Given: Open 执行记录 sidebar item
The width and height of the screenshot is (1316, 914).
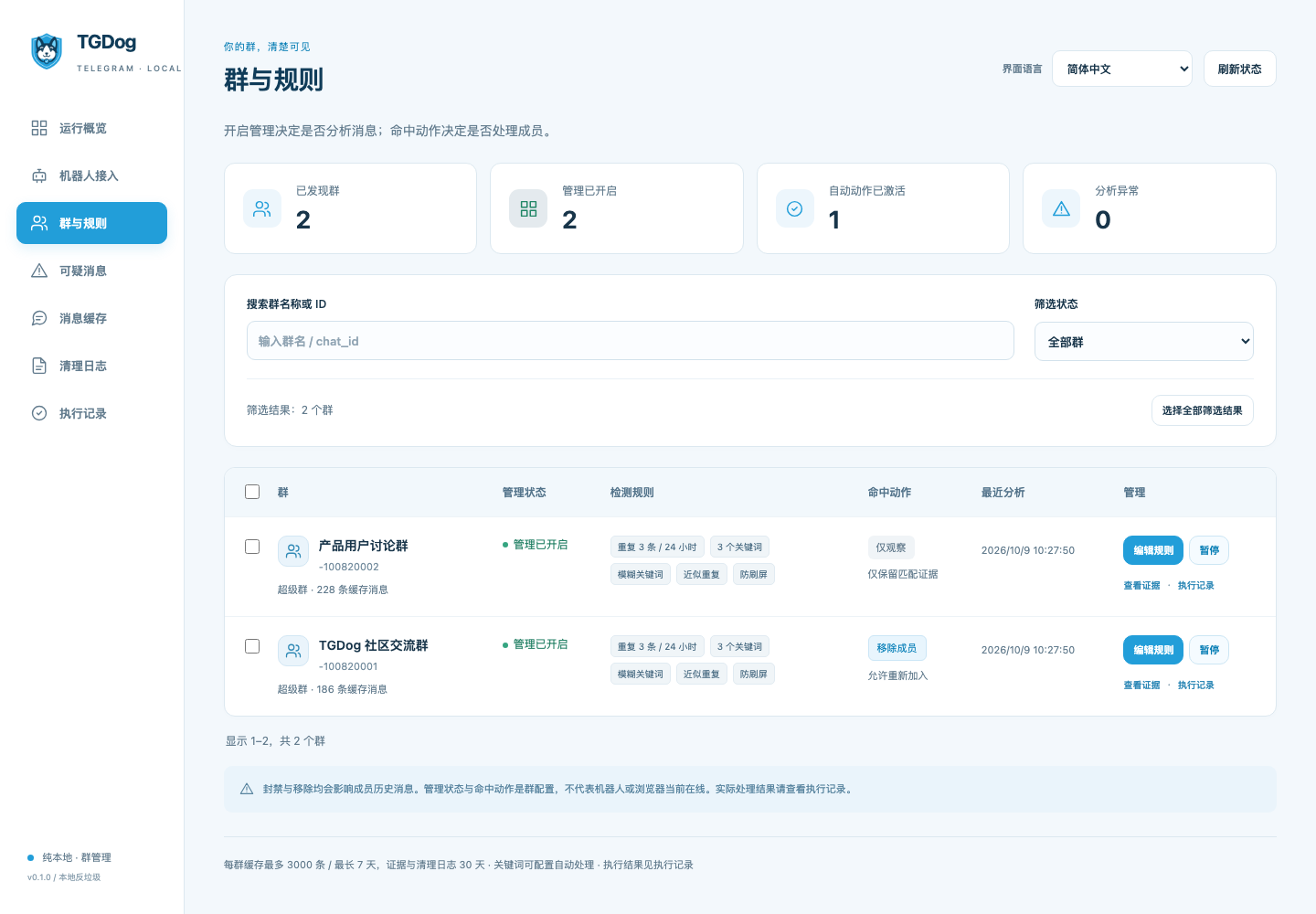Looking at the screenshot, I should pos(91,413).
